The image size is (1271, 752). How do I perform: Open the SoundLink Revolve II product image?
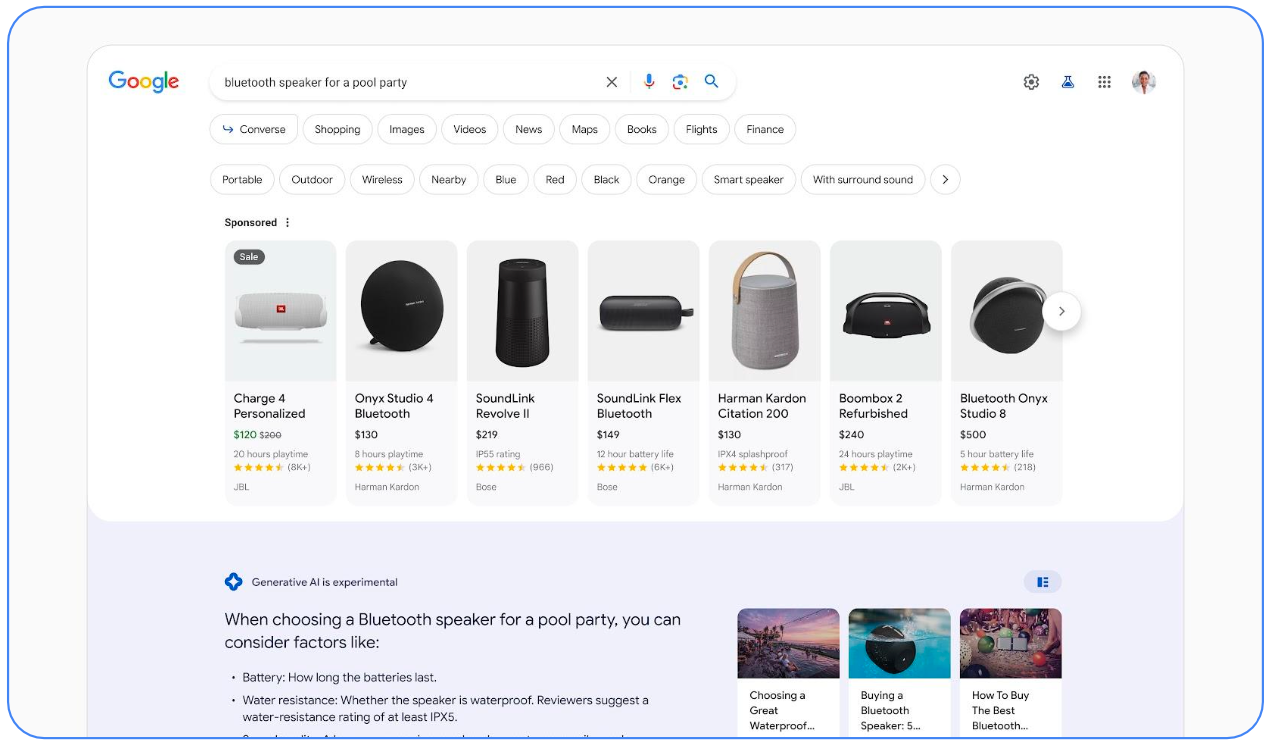pos(522,311)
